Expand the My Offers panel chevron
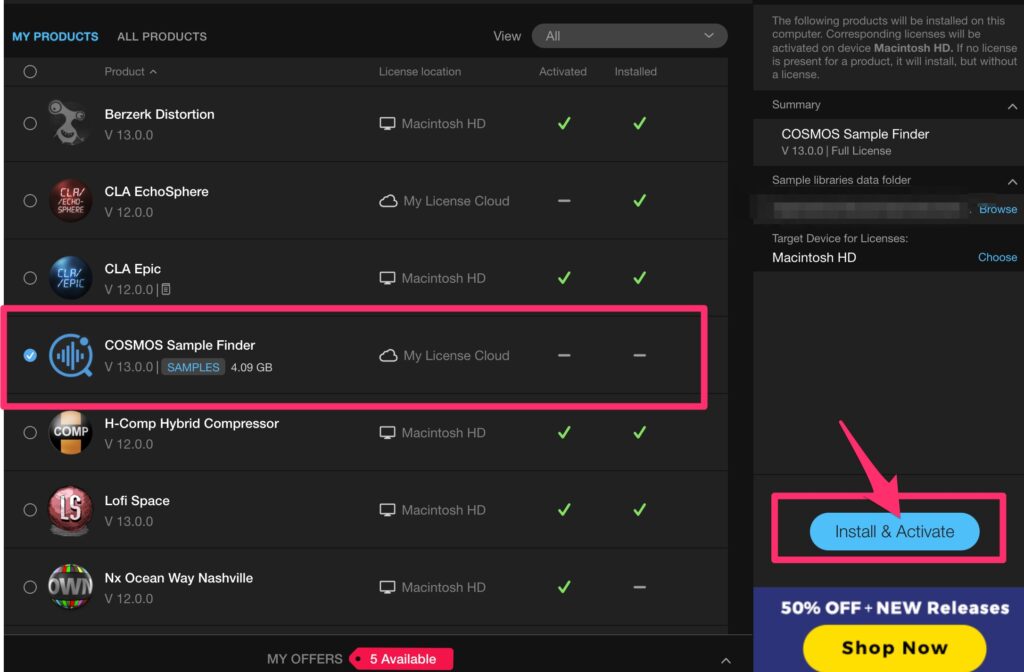The width and height of the screenshot is (1024, 672). point(726,660)
